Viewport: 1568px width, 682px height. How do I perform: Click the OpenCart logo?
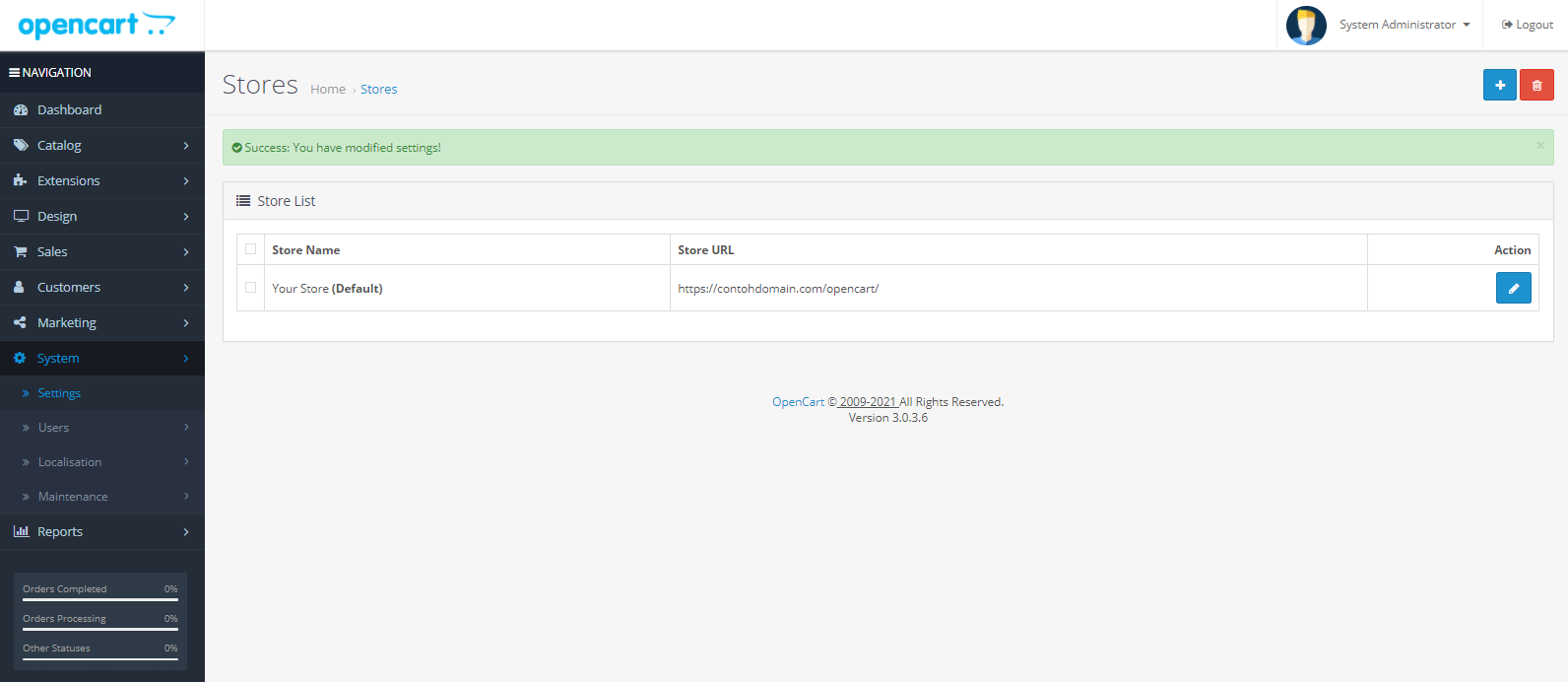(97, 25)
